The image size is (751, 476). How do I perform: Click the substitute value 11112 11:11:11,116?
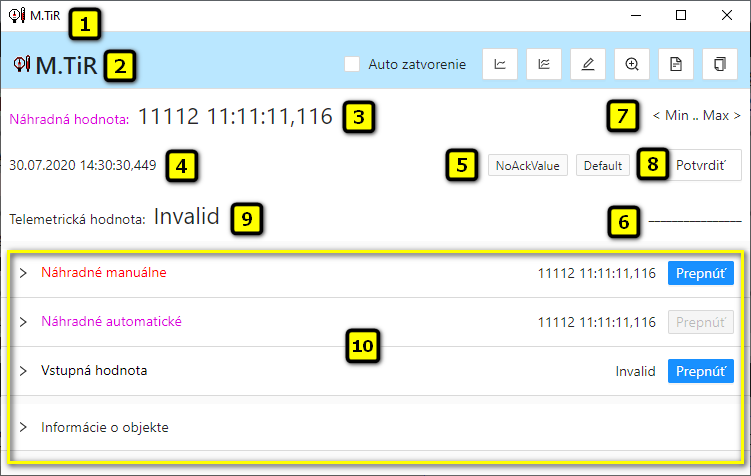[235, 116]
